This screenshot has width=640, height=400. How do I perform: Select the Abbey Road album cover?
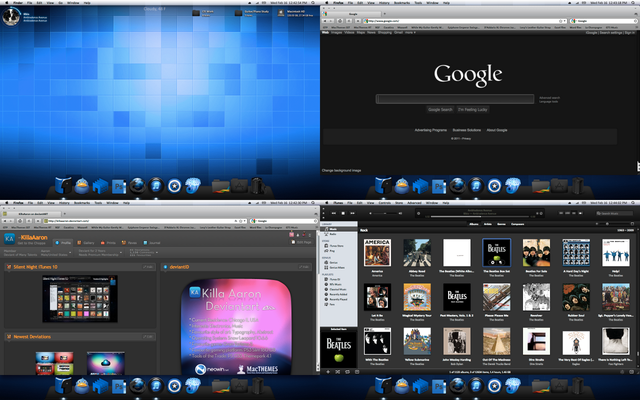pos(417,253)
